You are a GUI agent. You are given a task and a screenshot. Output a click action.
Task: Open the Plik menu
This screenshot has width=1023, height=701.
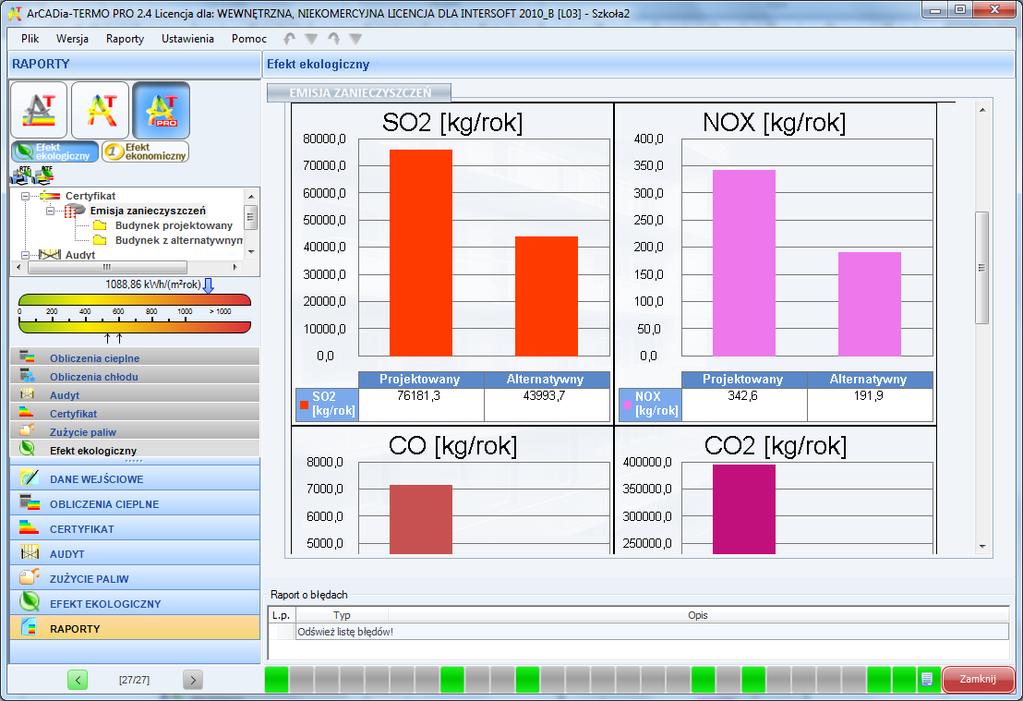[30, 39]
